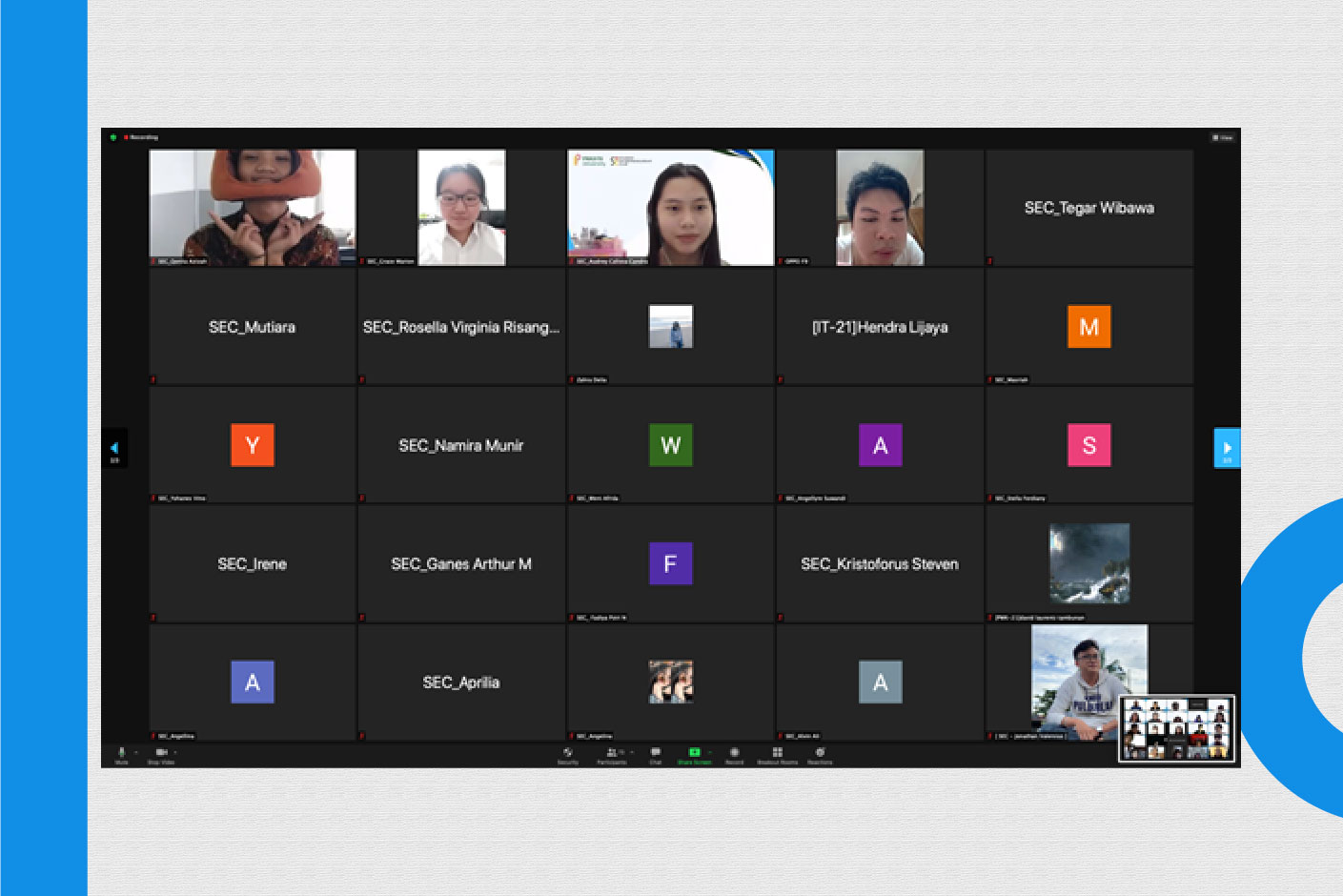Click the Record icon in the toolbar

tap(734, 754)
